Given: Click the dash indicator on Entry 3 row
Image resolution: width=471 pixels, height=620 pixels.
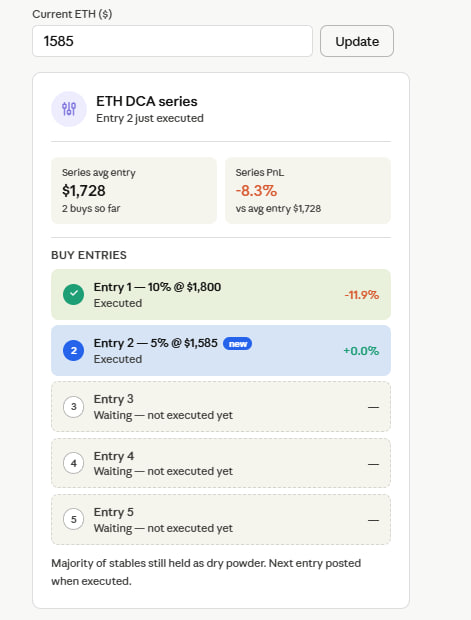Looking at the screenshot, I should 373,407.
